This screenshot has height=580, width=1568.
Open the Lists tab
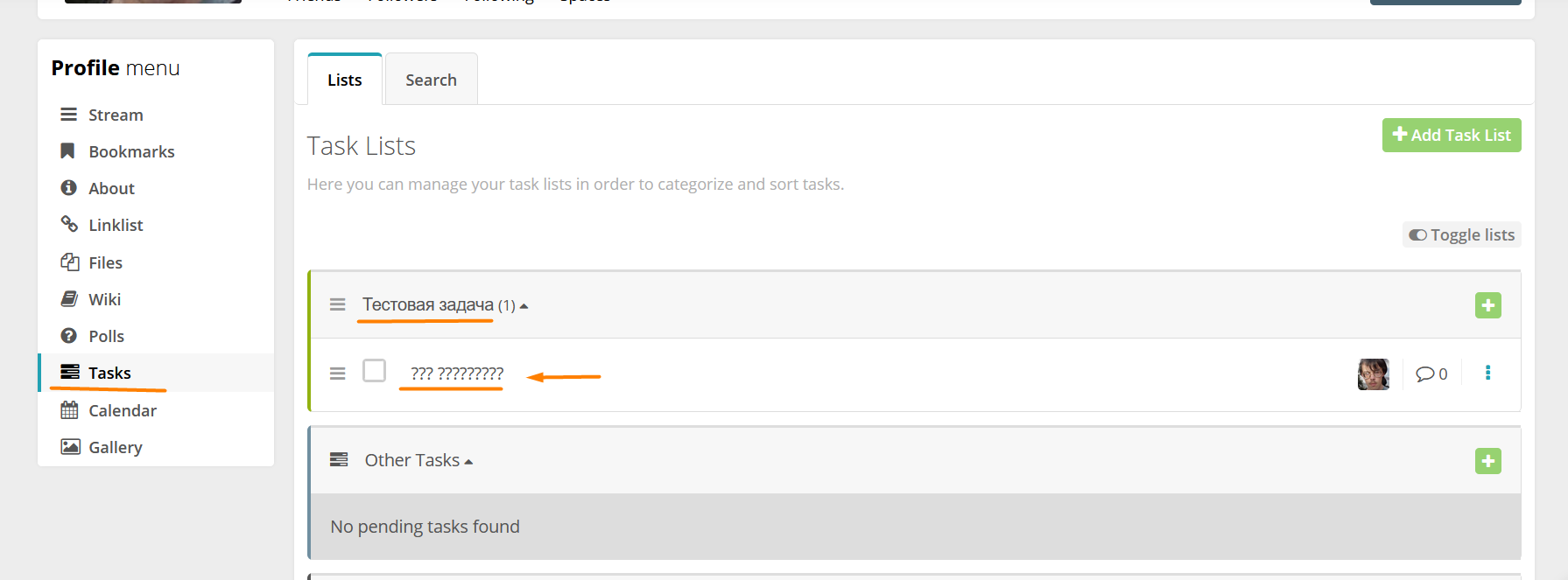point(344,79)
